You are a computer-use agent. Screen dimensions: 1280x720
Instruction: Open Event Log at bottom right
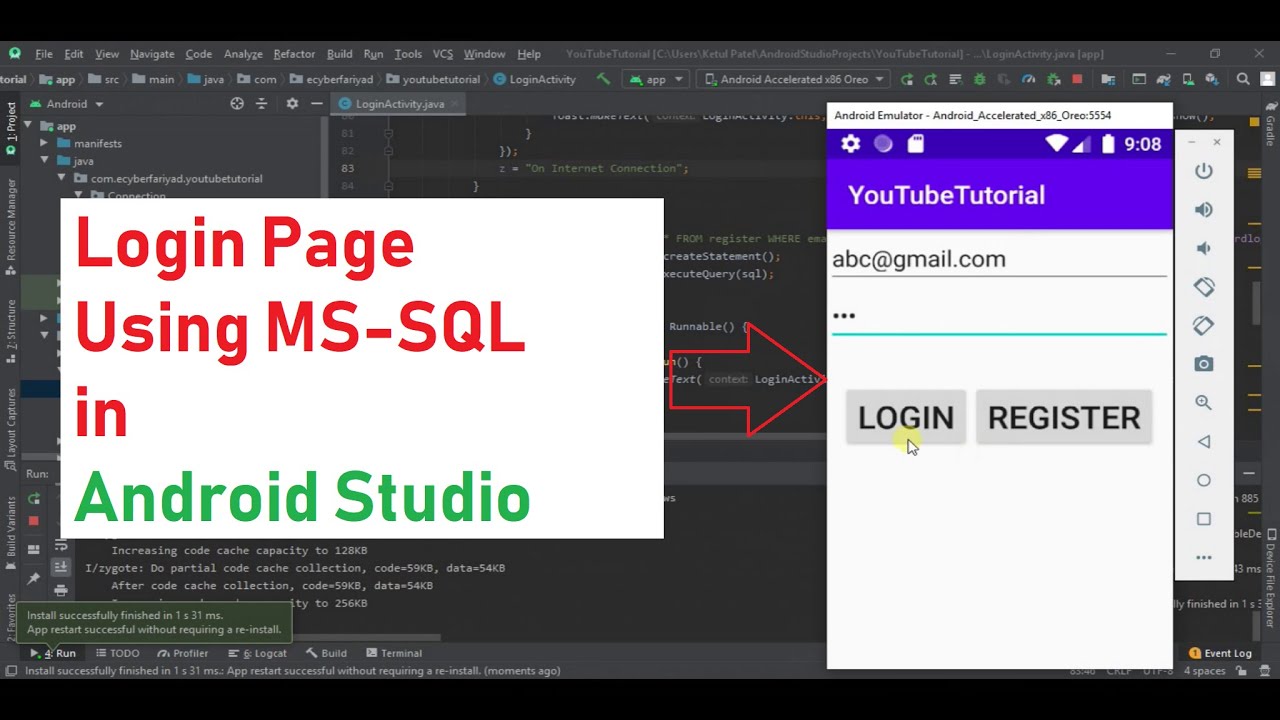pyautogui.click(x=1220, y=653)
